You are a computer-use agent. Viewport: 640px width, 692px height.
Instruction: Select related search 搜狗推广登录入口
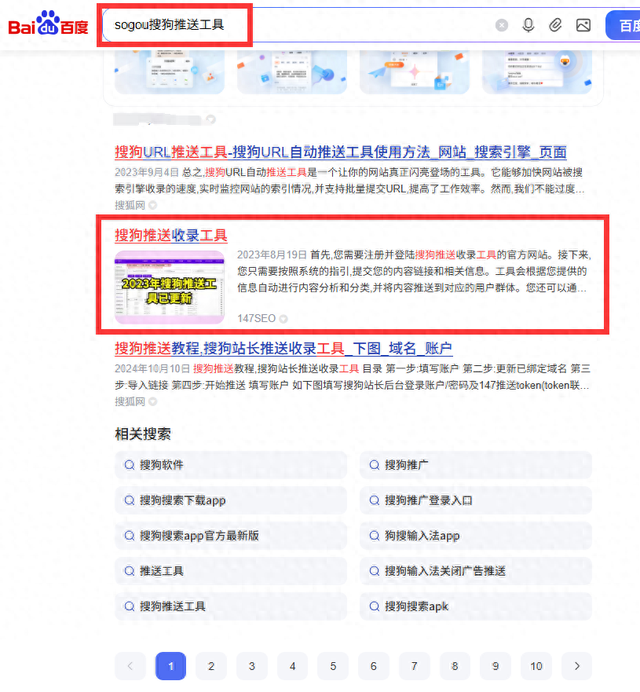tap(476, 500)
